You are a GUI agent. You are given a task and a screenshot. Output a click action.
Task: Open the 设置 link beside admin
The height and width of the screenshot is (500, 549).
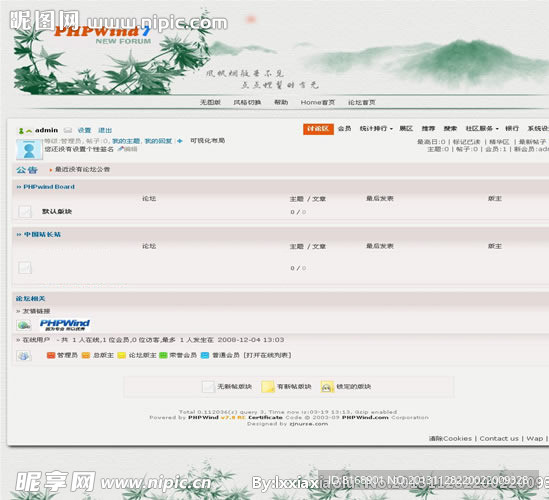[84, 130]
